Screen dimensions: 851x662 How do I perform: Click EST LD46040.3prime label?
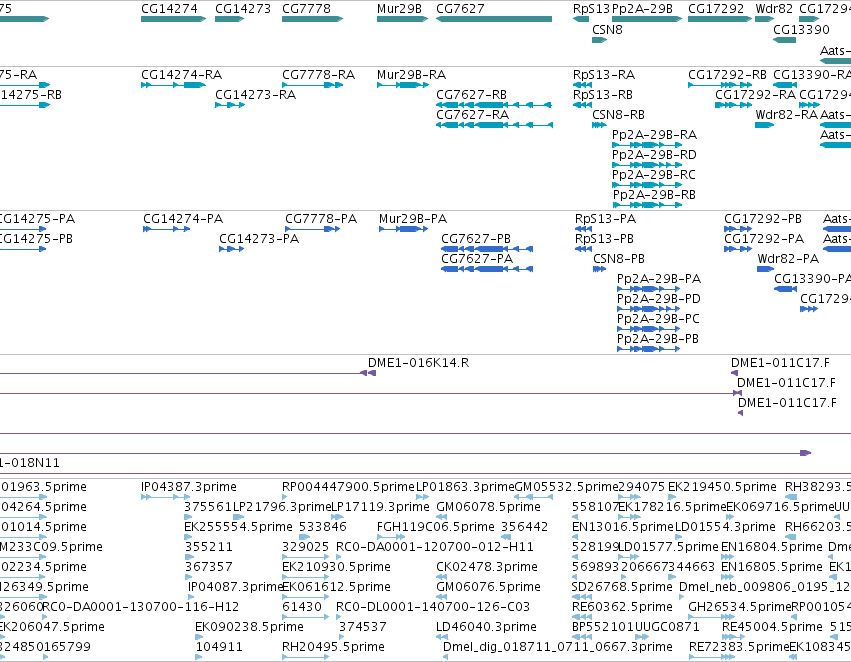pos(486,627)
